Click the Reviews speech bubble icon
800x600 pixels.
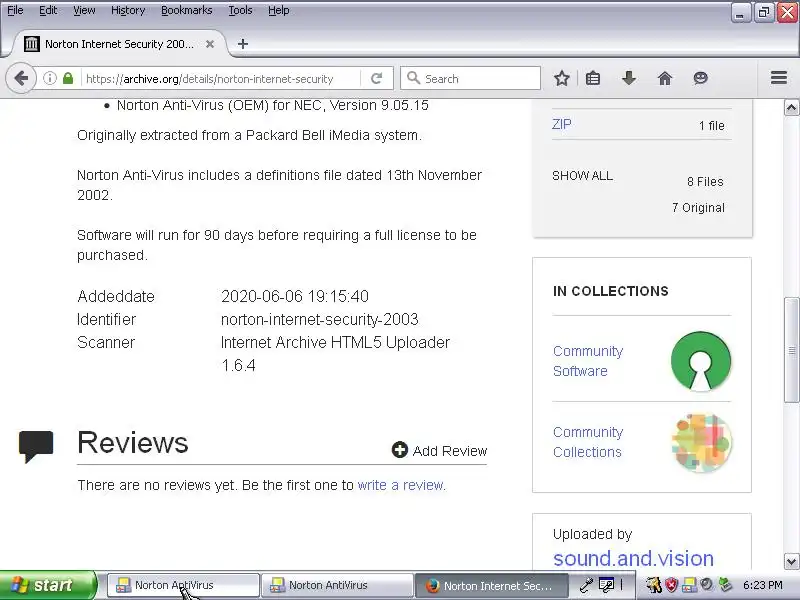[36, 446]
